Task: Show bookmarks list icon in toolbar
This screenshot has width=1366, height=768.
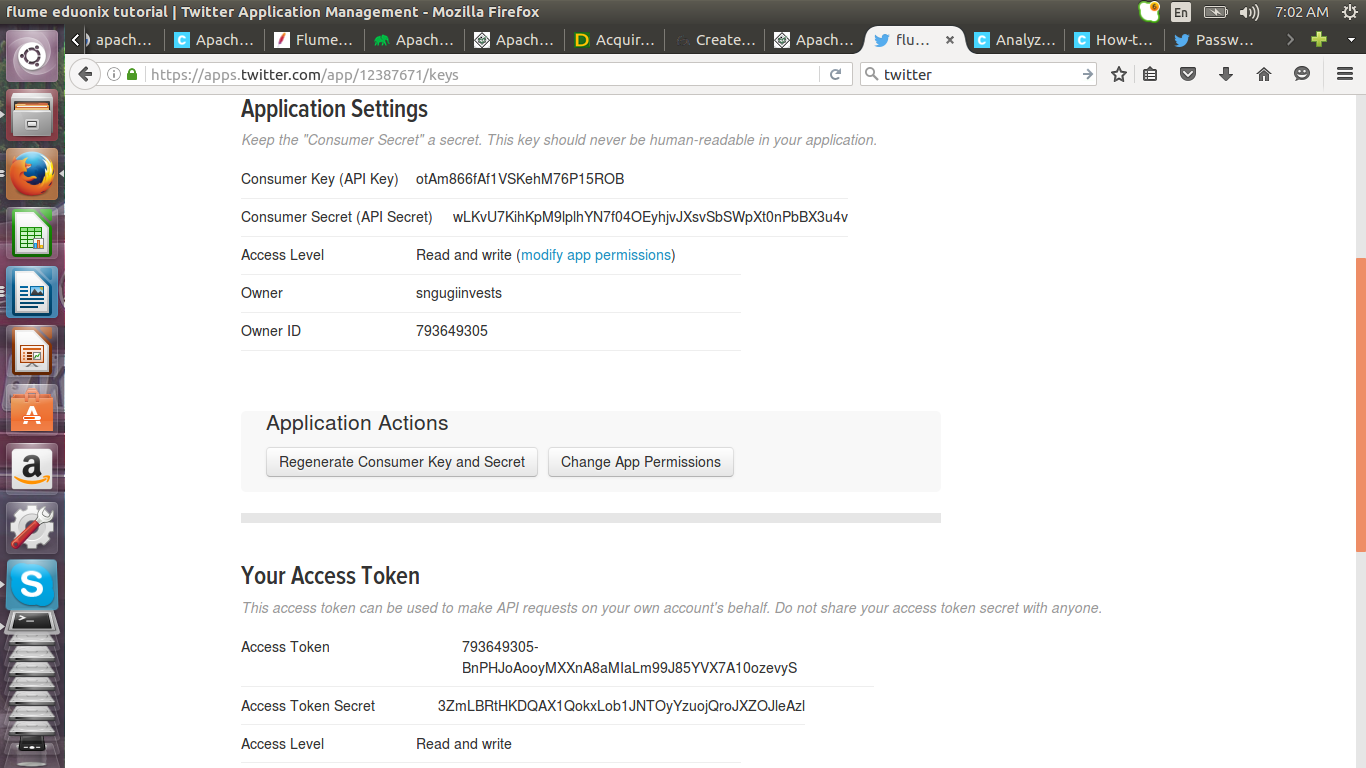Action: click(1150, 74)
